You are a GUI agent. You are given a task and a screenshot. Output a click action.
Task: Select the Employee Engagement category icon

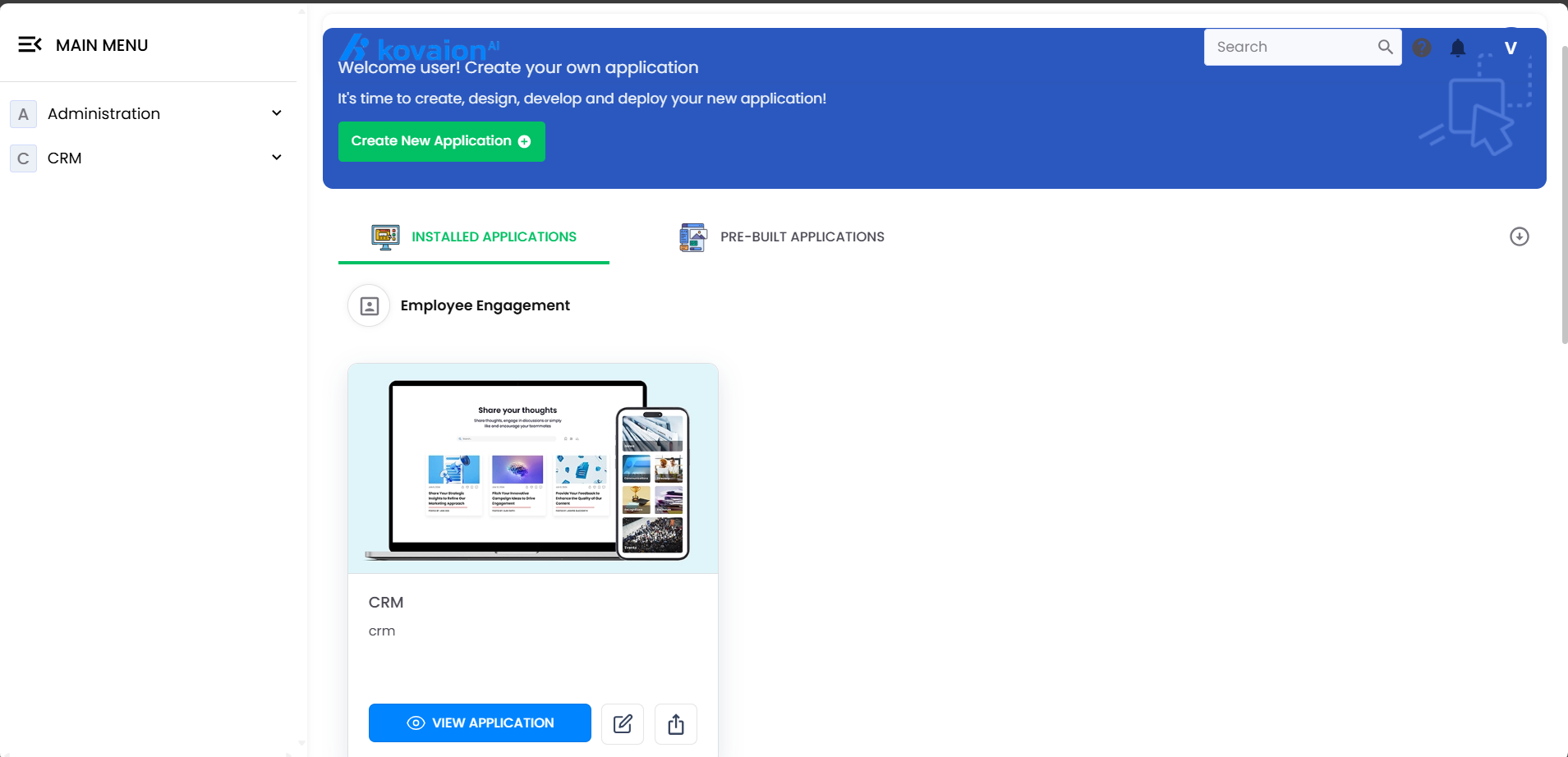pyautogui.click(x=368, y=305)
